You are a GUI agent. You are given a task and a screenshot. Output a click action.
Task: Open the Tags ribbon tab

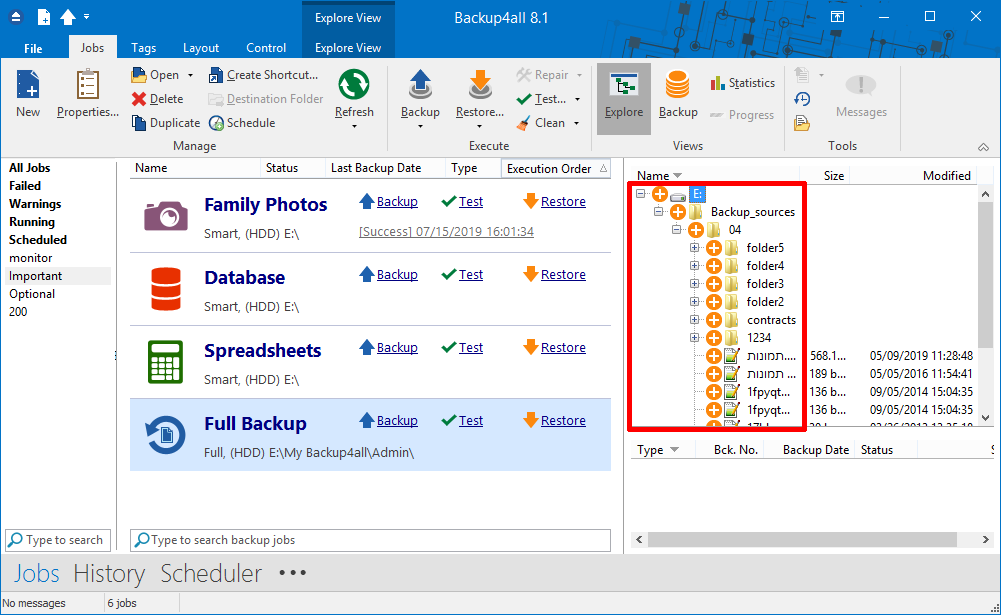pyautogui.click(x=143, y=47)
